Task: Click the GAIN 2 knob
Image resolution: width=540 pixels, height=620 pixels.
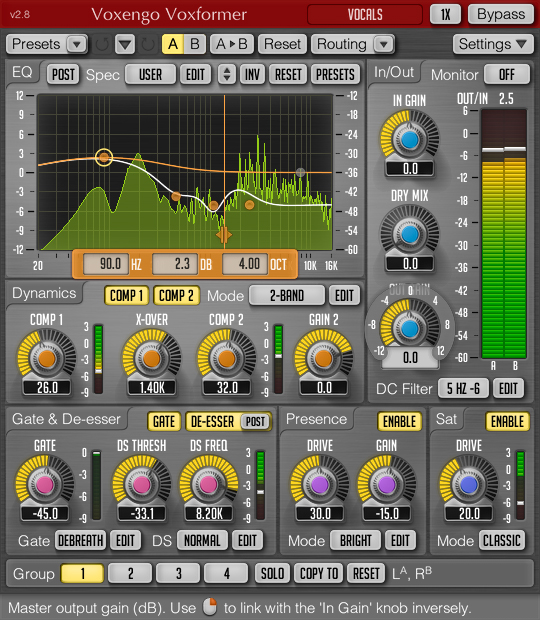Action: 324,358
